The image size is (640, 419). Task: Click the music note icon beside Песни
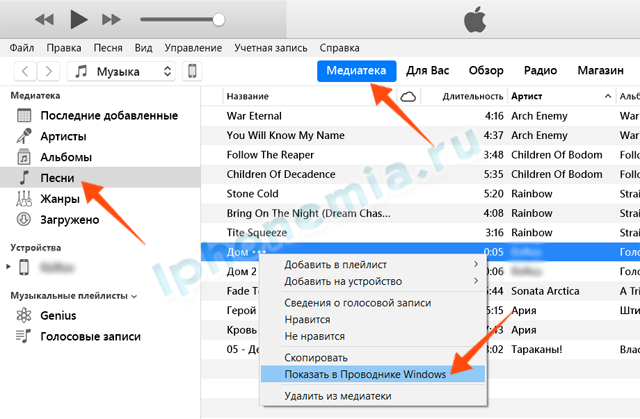pos(24,177)
